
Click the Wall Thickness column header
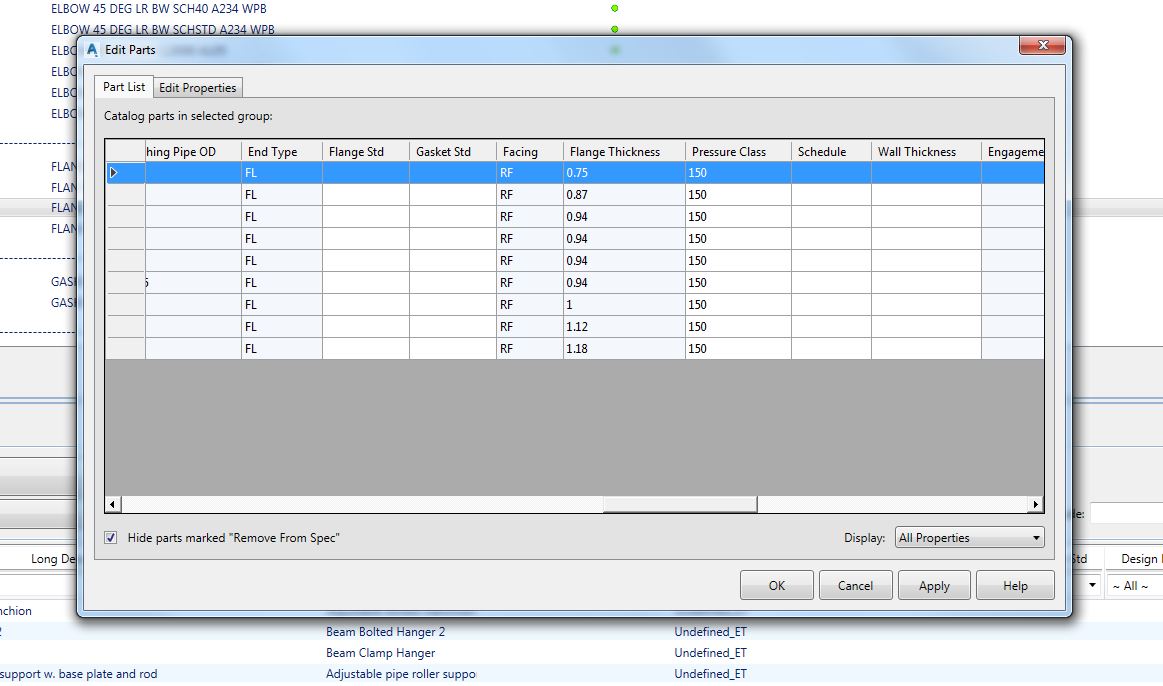(926, 151)
